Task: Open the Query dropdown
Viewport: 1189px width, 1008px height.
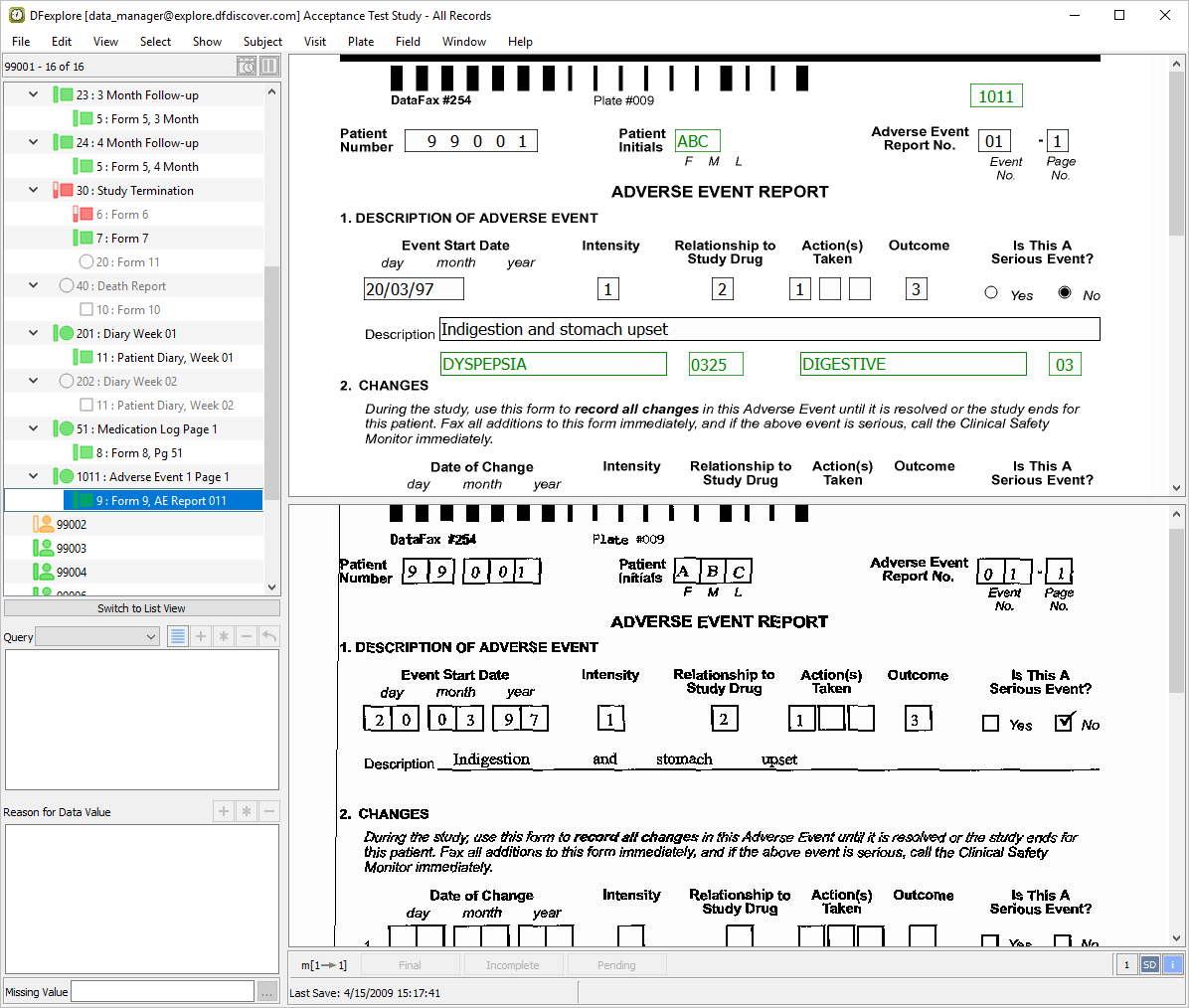Action: pos(97,637)
